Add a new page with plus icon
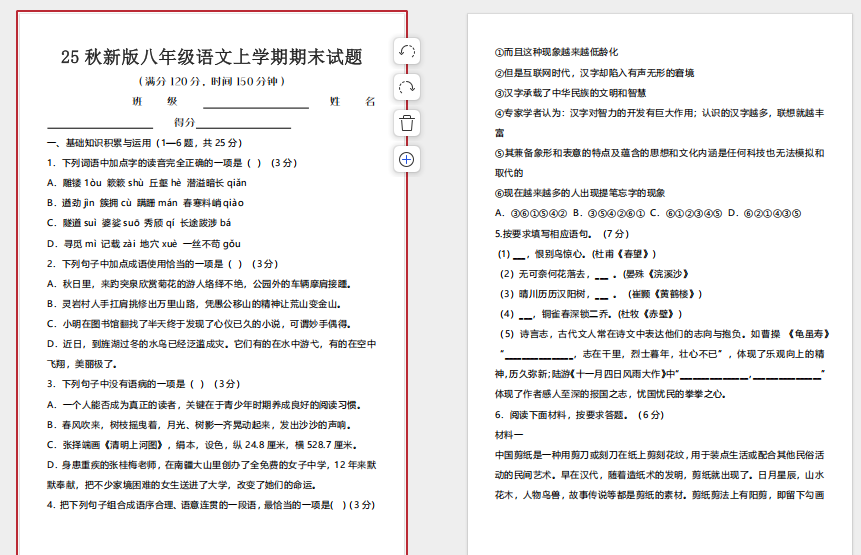Viewport: 861px width, 555px height. click(x=407, y=159)
